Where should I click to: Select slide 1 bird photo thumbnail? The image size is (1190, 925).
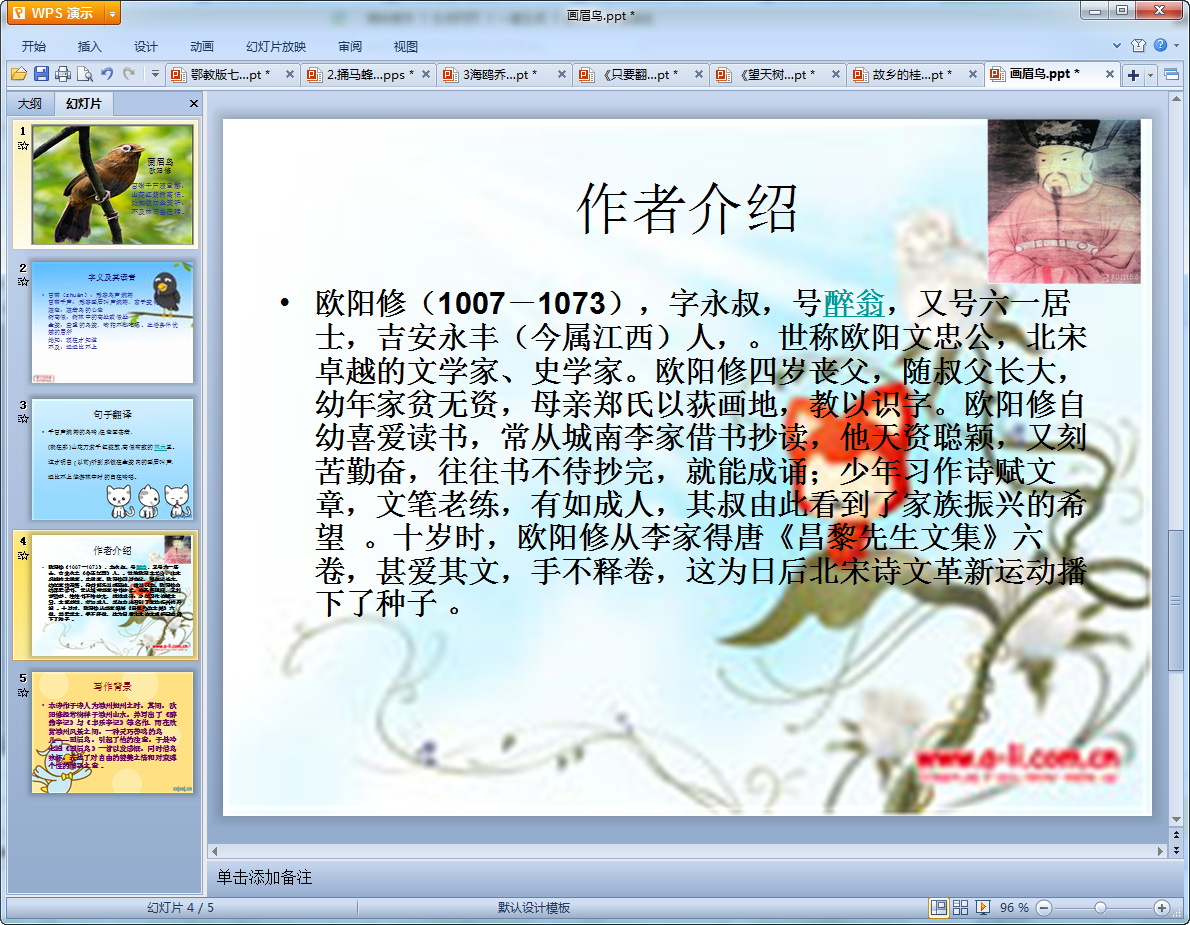(112, 184)
